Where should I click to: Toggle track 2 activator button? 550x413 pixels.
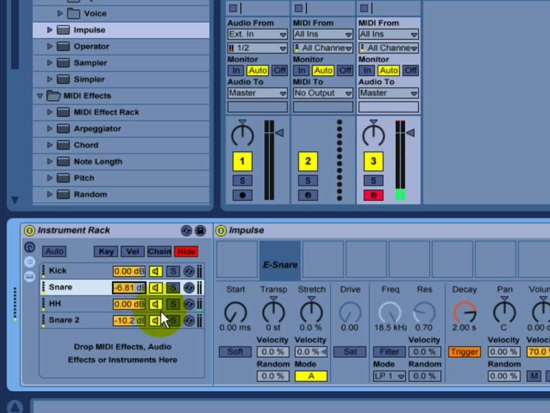click(x=308, y=161)
